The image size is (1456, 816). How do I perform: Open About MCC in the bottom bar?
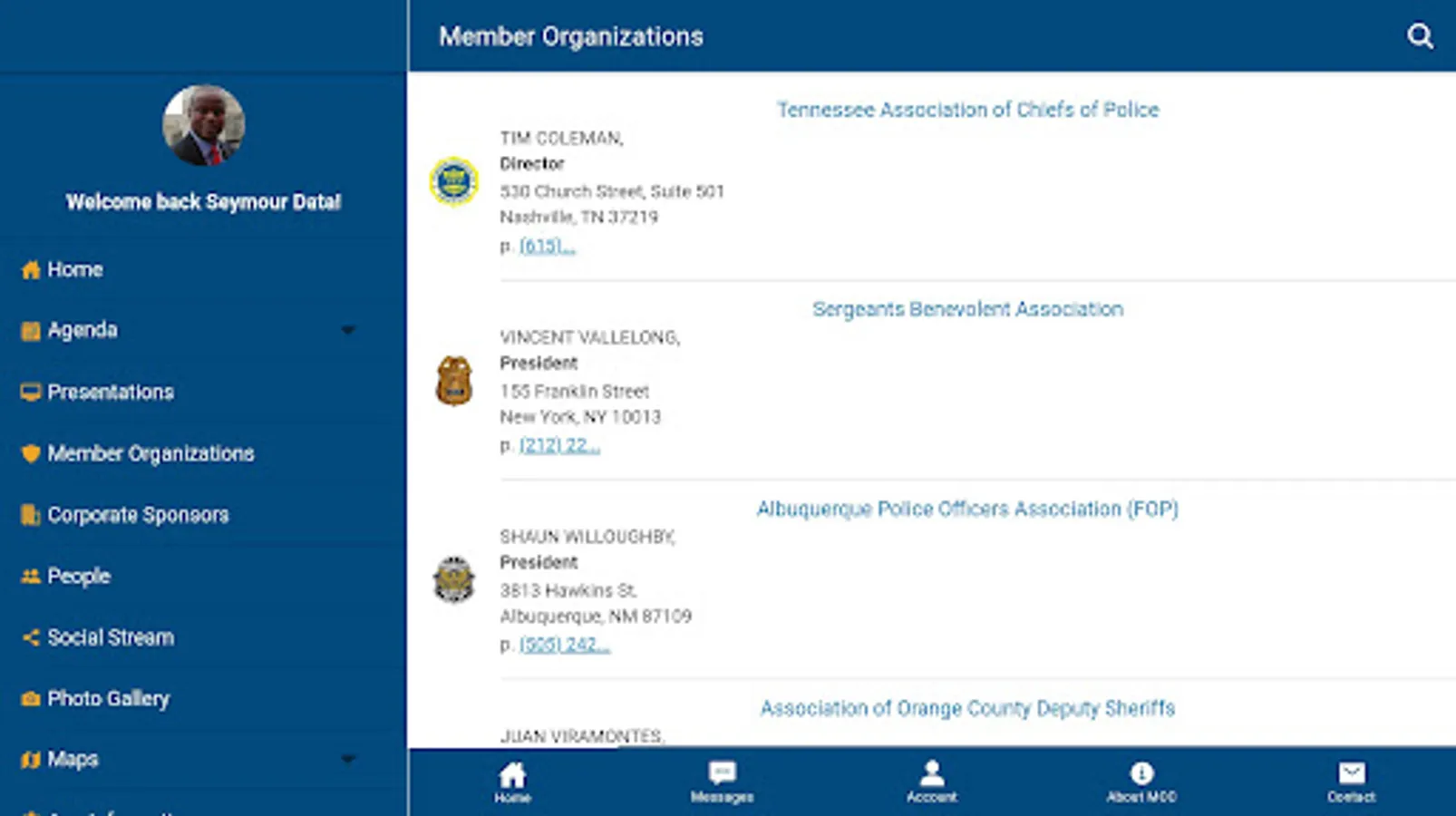tap(1141, 782)
